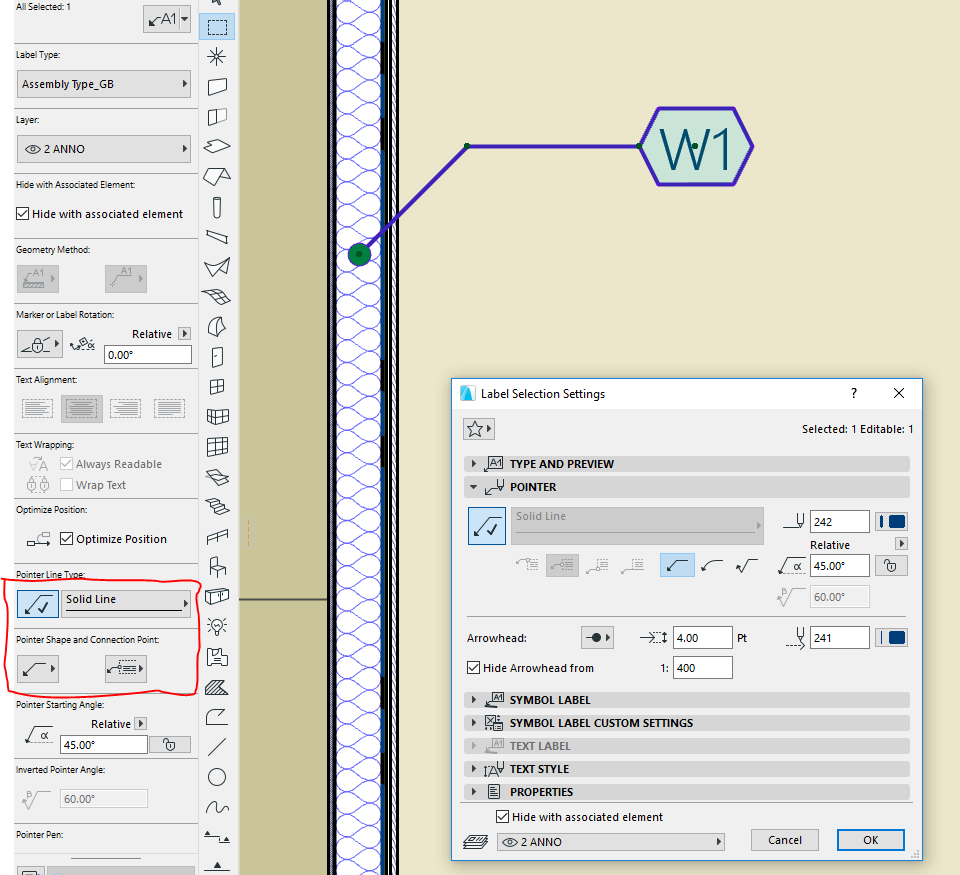
Task: Select the Stair tool in the toolbox
Action: pyautogui.click(x=217, y=506)
